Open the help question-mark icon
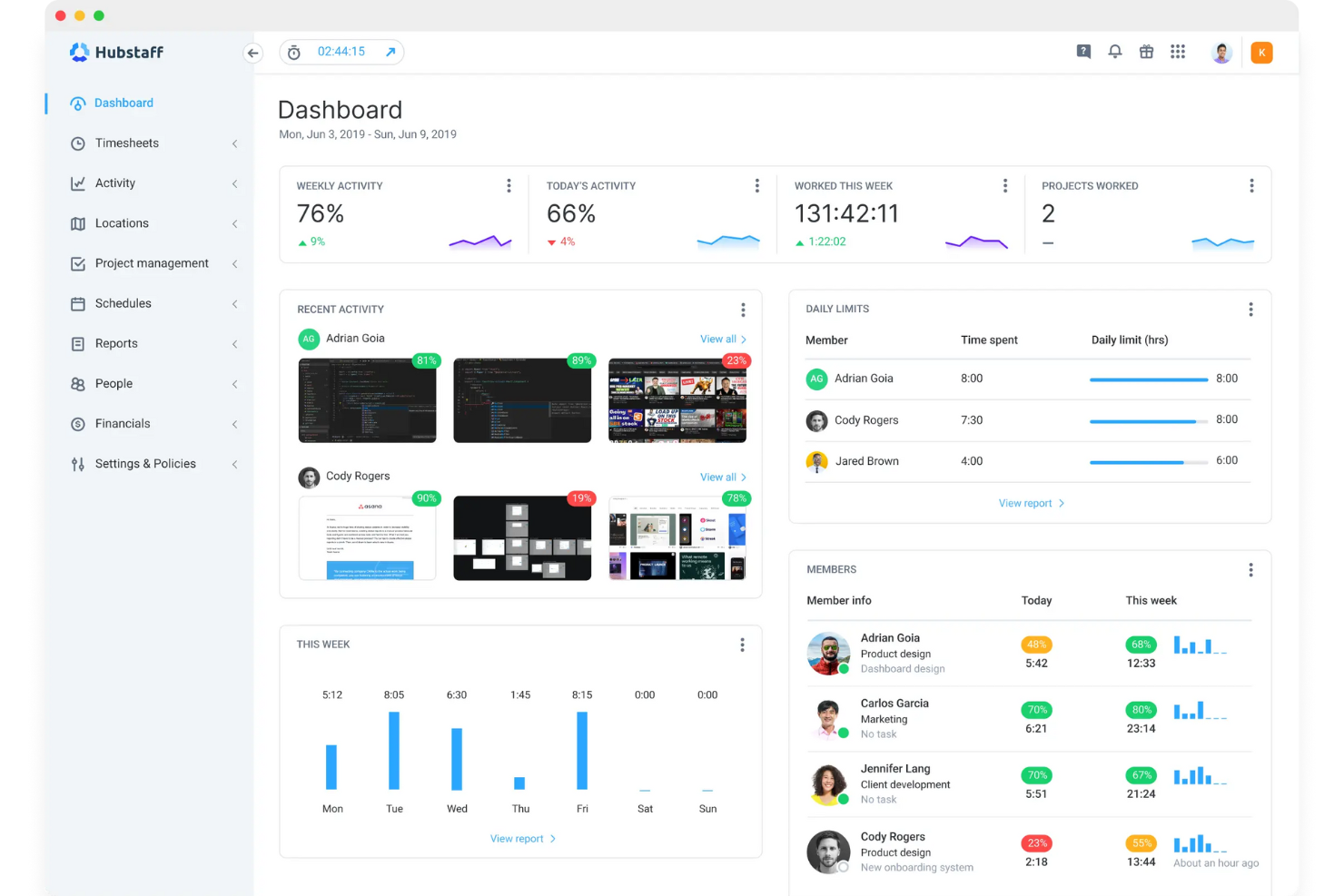The width and height of the screenshot is (1344, 896). click(1082, 52)
